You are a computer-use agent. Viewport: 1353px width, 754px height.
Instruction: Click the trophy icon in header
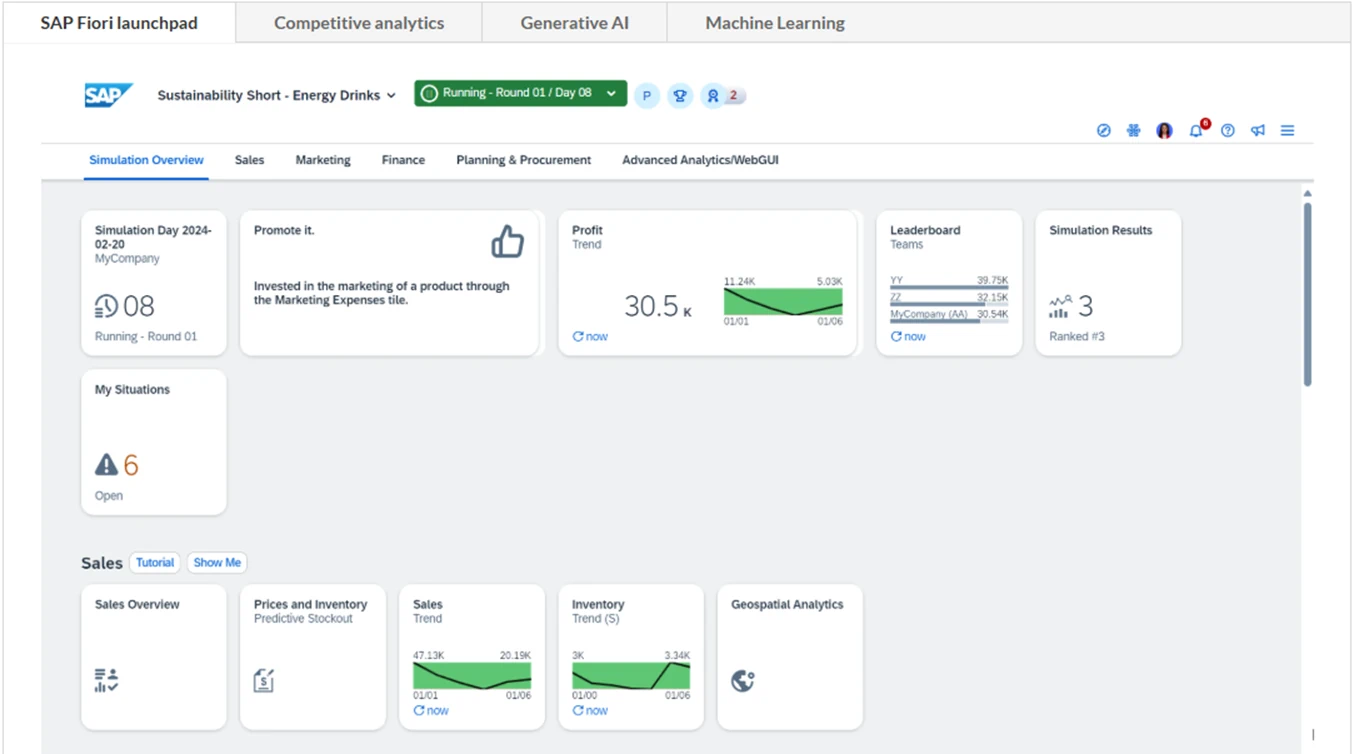pos(680,96)
